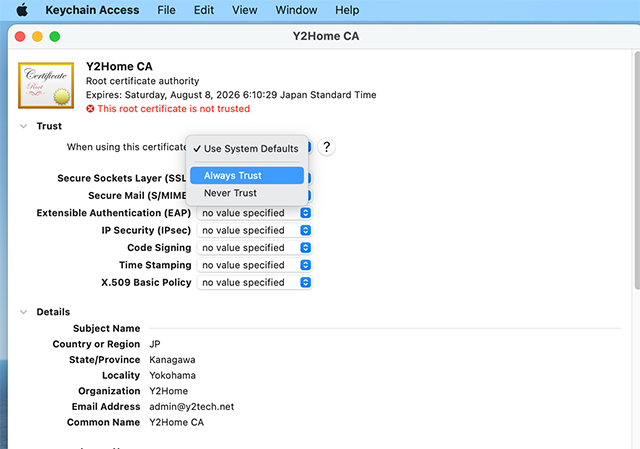Viewport: 640px width, 449px height.
Task: Open the File menu
Action: click(166, 10)
